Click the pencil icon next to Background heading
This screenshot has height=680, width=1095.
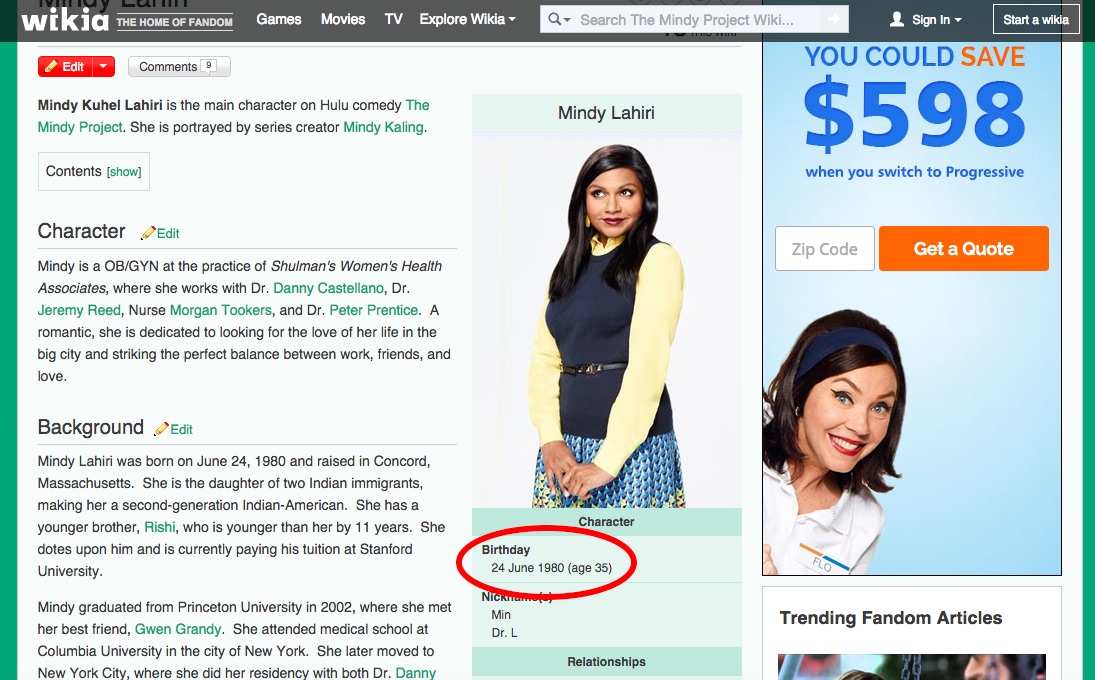[161, 429]
